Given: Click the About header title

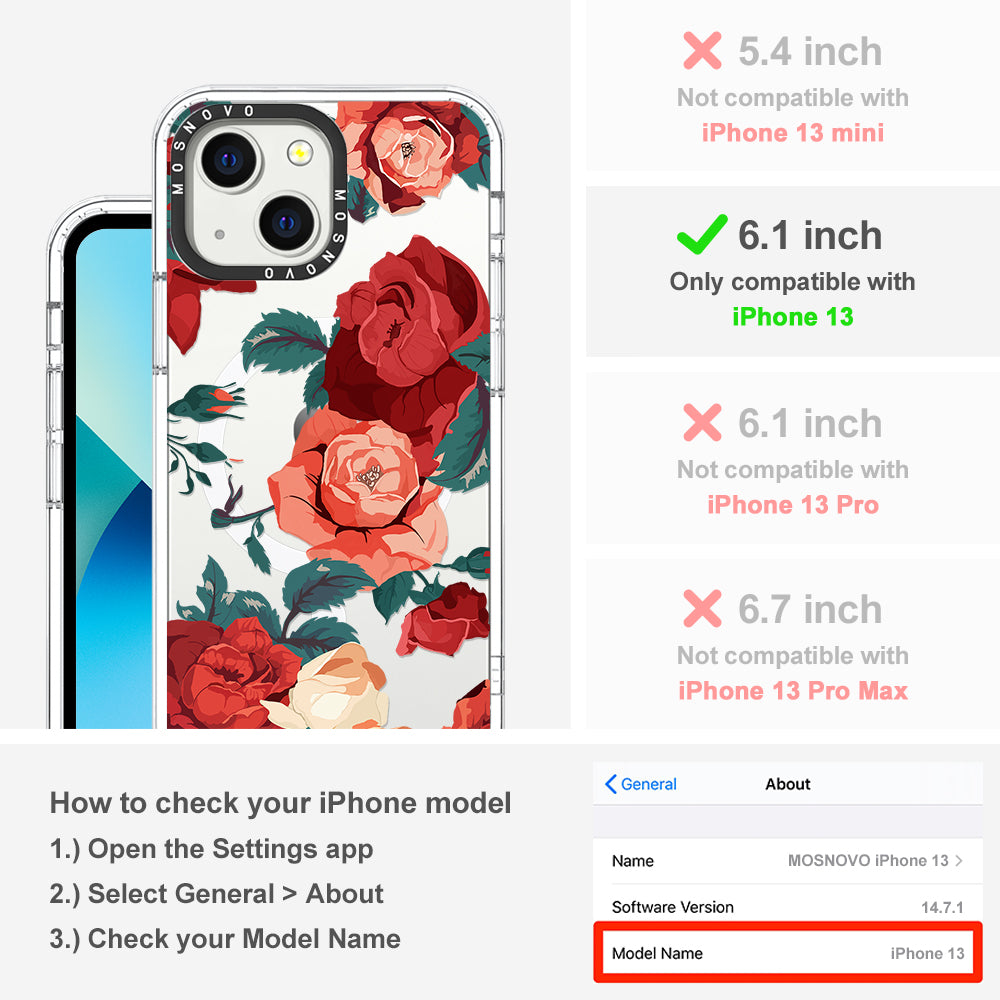Looking at the screenshot, I should (x=788, y=784).
